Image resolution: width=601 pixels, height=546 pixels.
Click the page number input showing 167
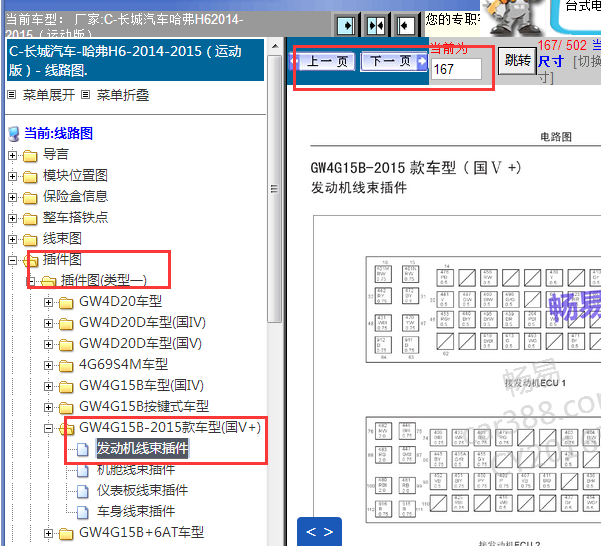pos(456,69)
